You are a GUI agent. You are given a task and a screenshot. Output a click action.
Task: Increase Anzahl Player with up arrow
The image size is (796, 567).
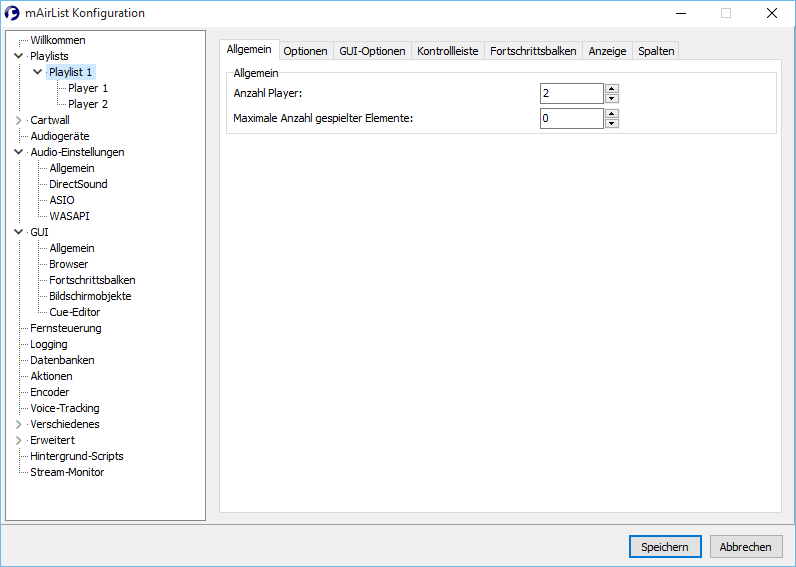tap(612, 88)
